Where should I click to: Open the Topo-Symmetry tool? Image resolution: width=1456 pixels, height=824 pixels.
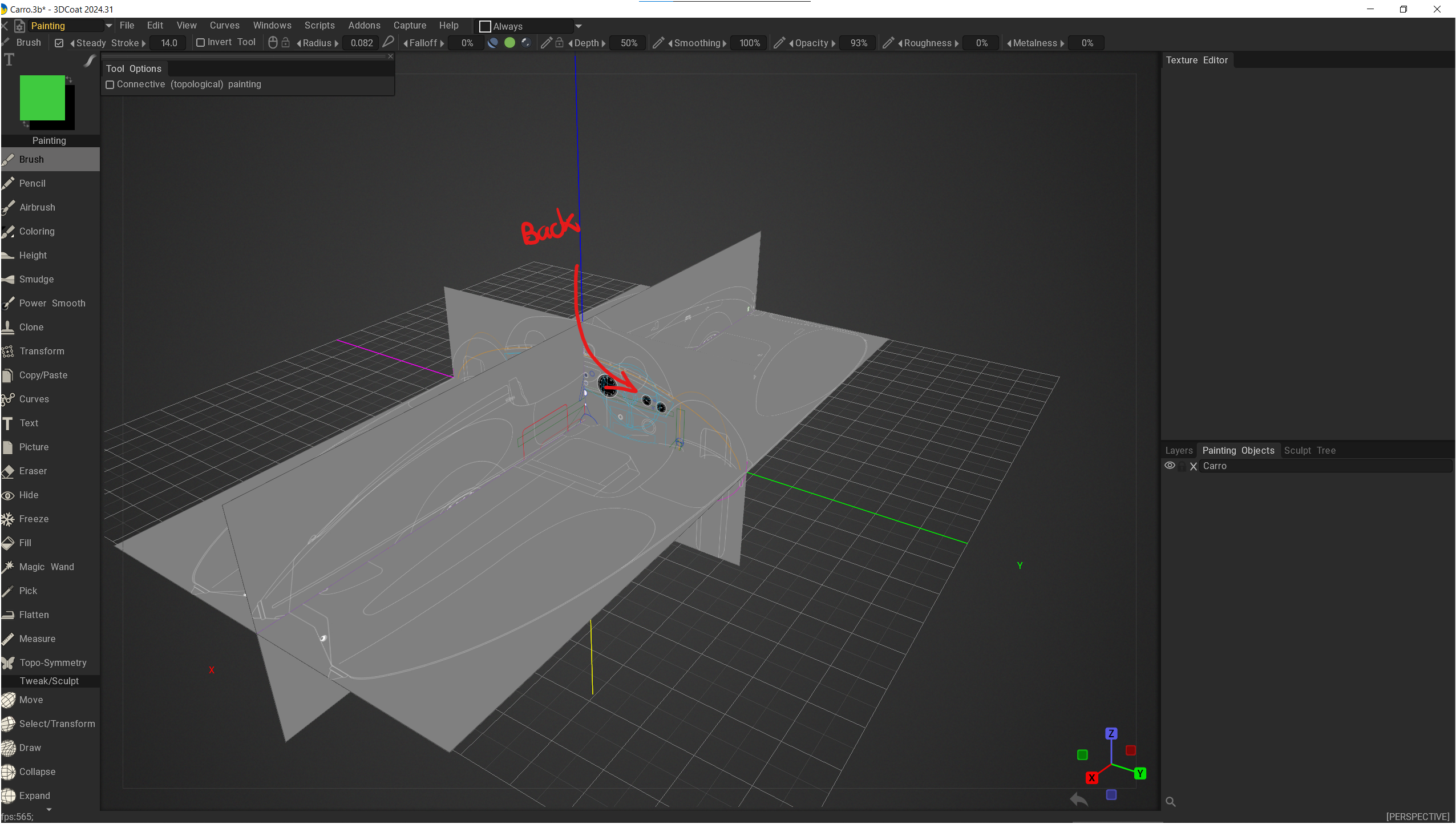tap(52, 663)
